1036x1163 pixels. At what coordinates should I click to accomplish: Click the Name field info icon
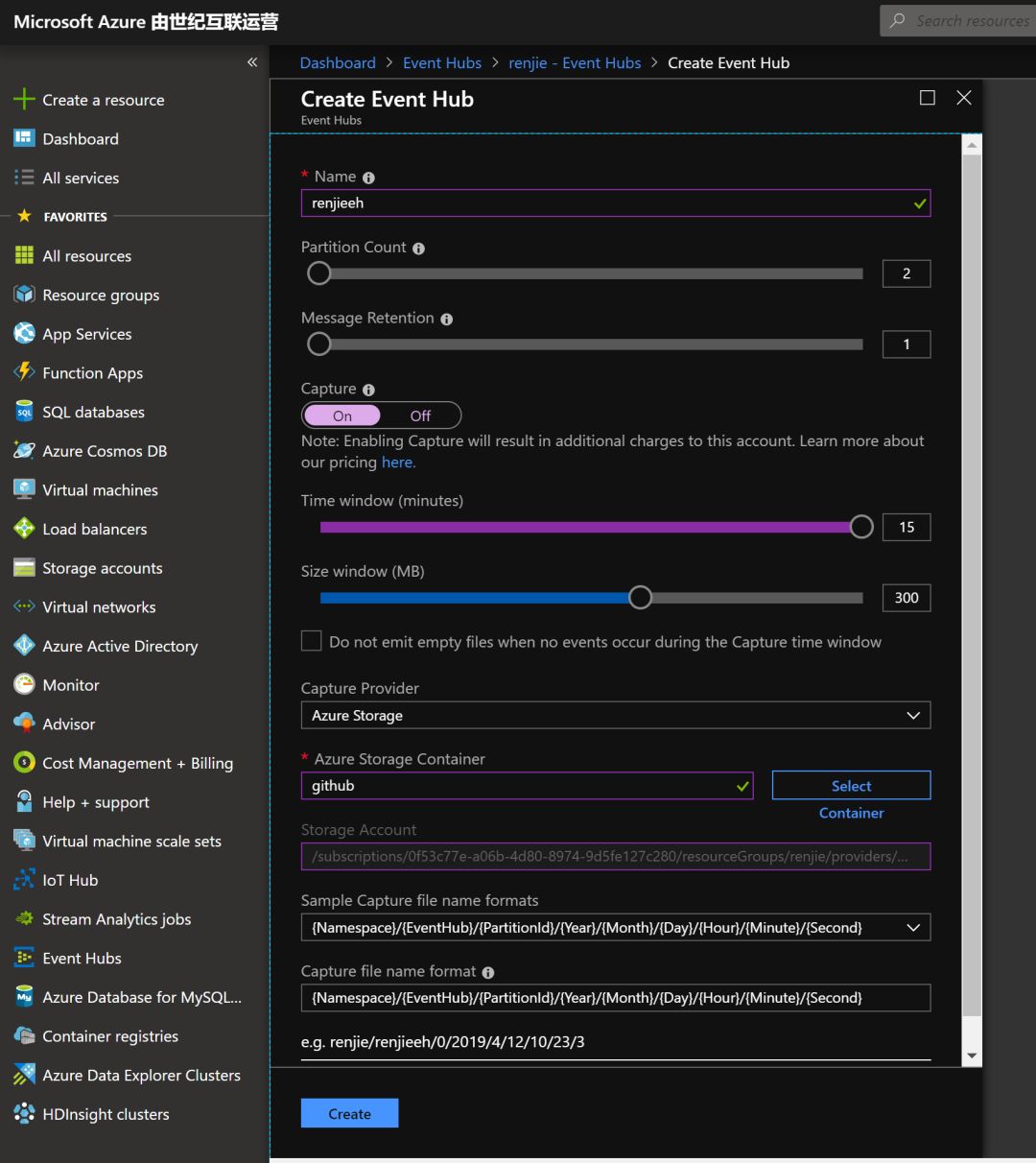(368, 178)
